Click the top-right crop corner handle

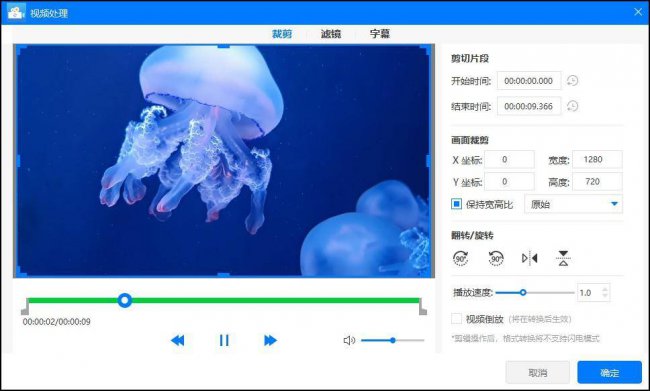(x=425, y=49)
